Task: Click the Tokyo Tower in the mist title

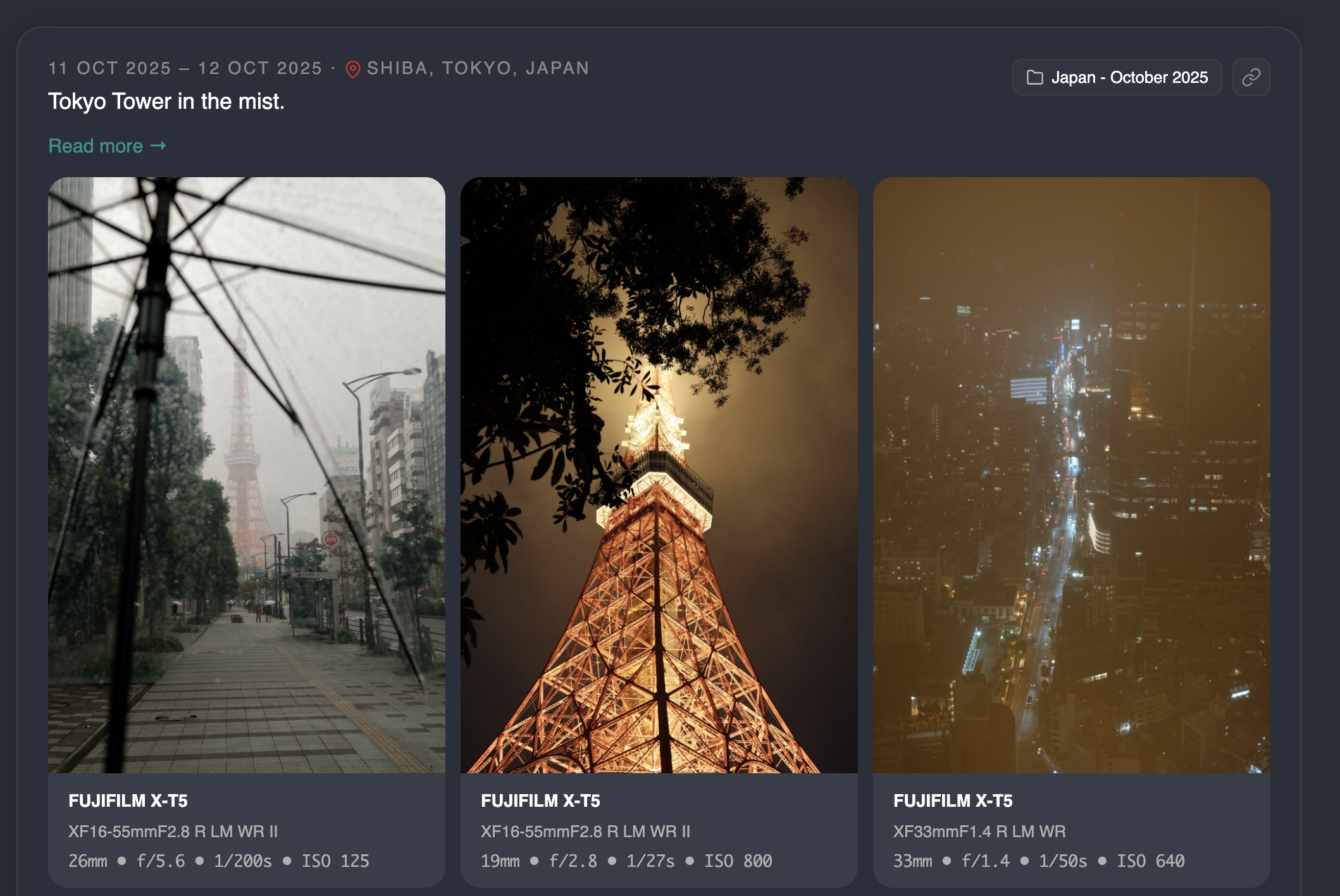Action: tap(166, 101)
